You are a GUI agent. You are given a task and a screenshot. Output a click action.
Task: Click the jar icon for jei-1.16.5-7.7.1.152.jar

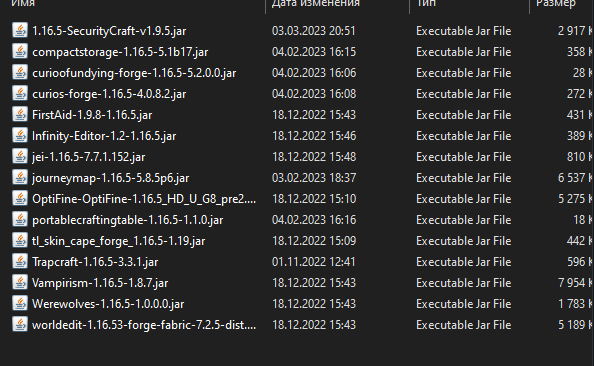tap(20, 156)
